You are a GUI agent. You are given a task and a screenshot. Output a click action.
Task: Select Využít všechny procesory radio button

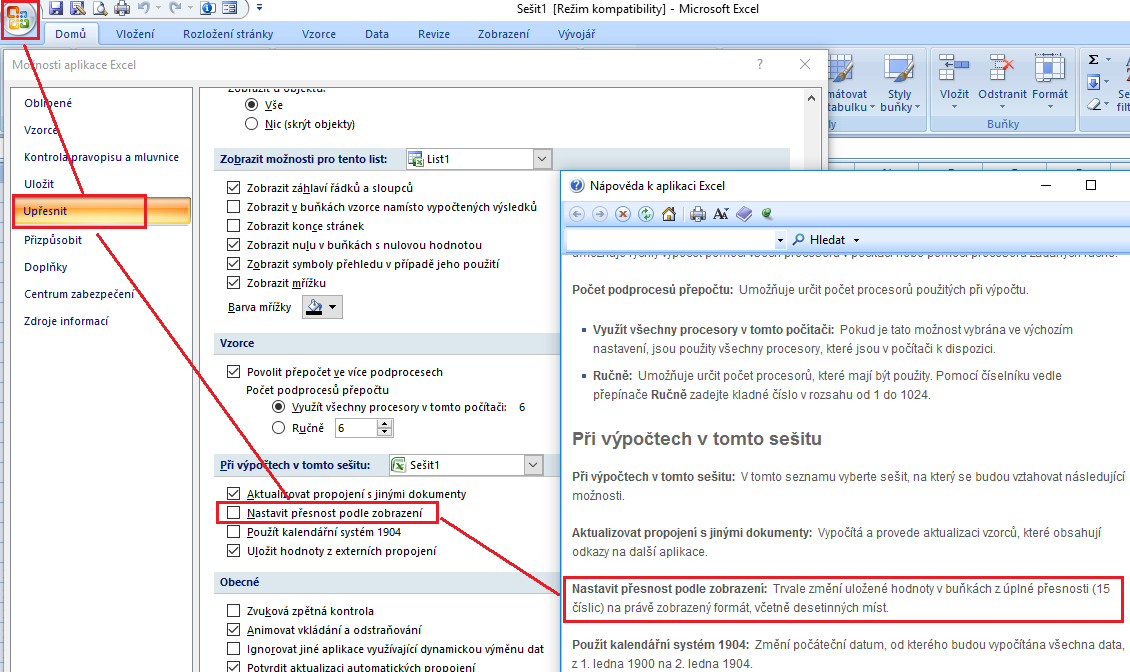tap(279, 407)
